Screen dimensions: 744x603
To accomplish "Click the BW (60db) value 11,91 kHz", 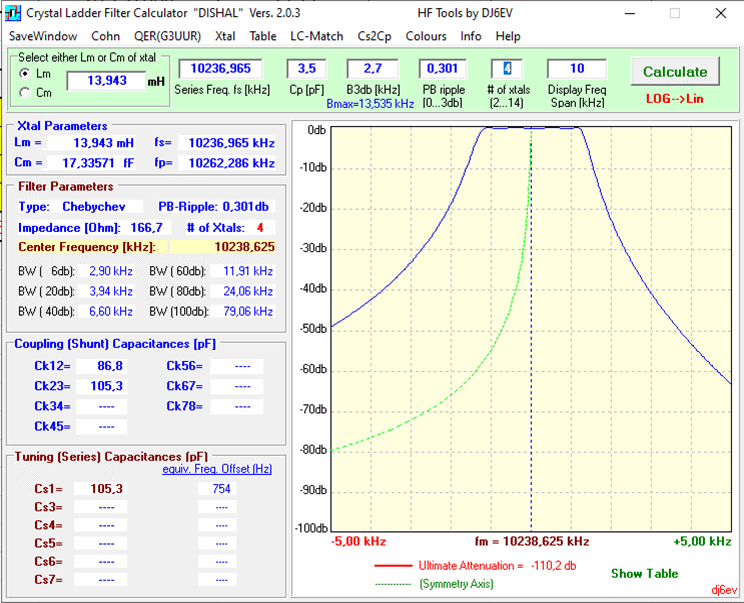I will 242,271.
